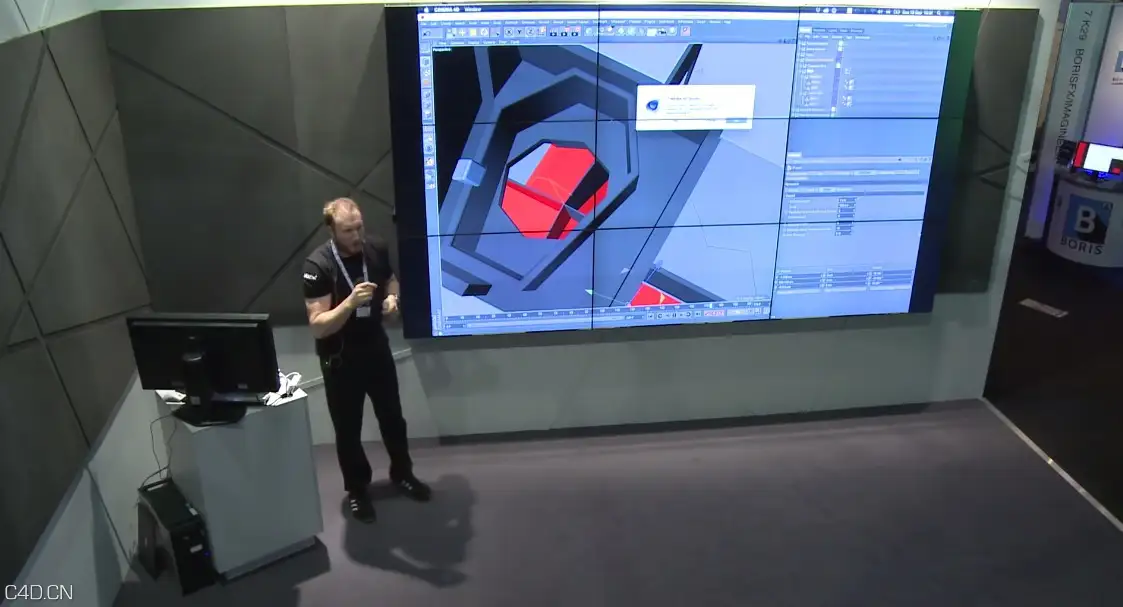The image size is (1123, 607).
Task: Toggle the X axis lock
Action: 509,32
